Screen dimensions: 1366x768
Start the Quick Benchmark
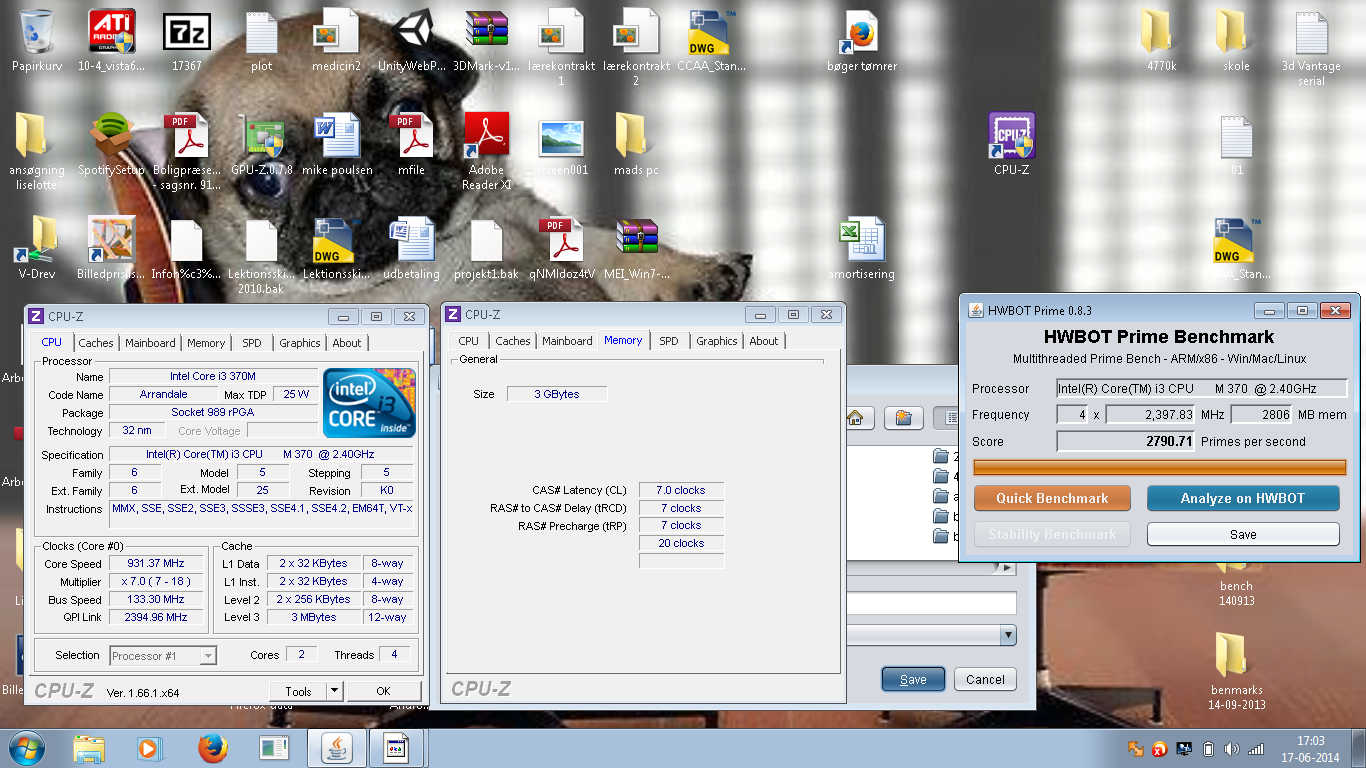1052,498
